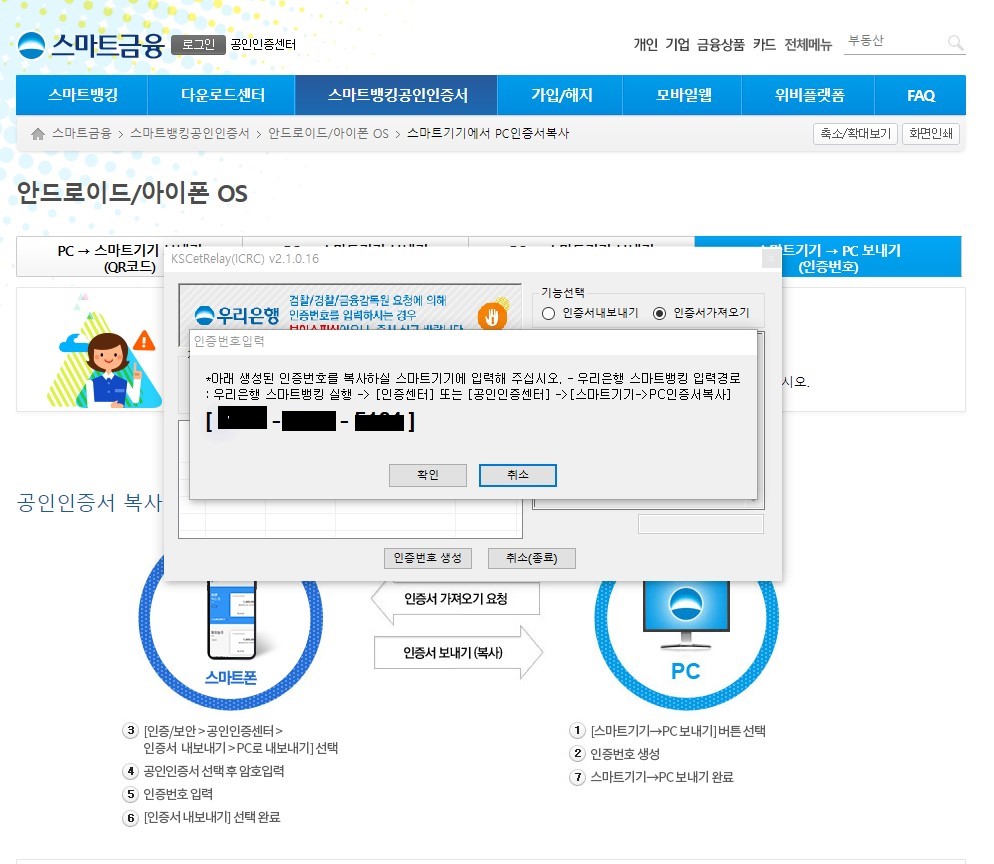Click 취소 button in 인증번호입력 dialog
The height and width of the screenshot is (864, 994).
pyautogui.click(x=518, y=475)
